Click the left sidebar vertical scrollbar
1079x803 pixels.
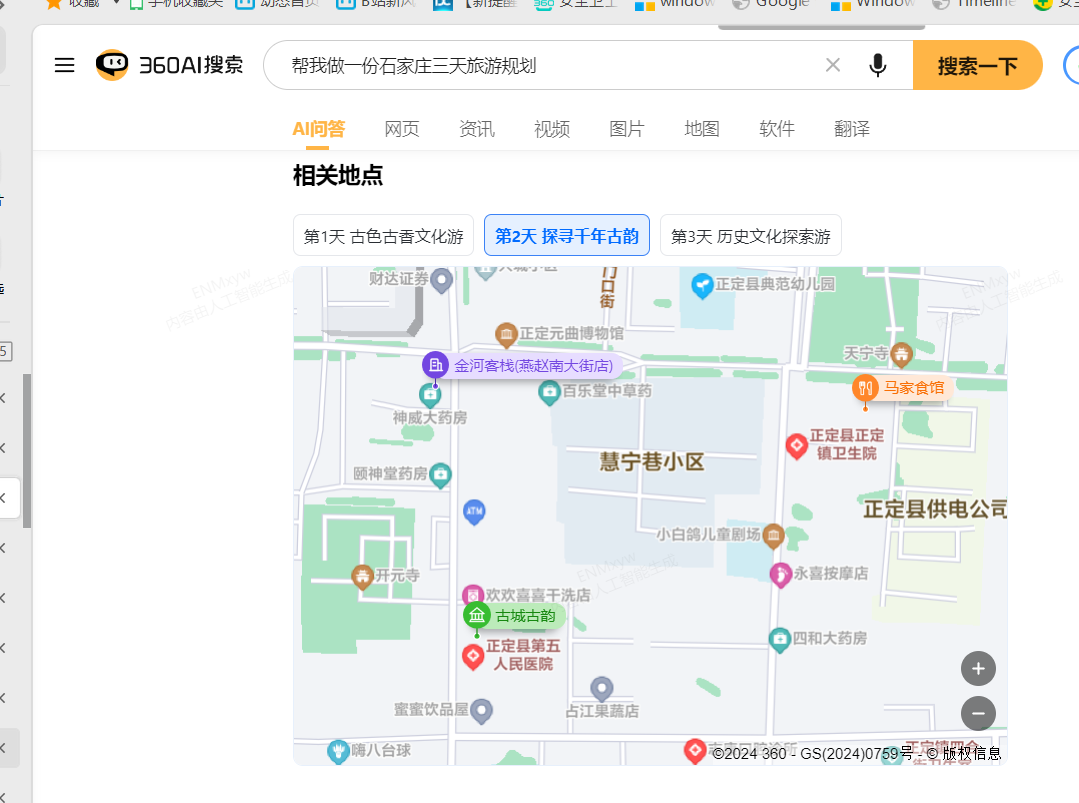(x=27, y=451)
